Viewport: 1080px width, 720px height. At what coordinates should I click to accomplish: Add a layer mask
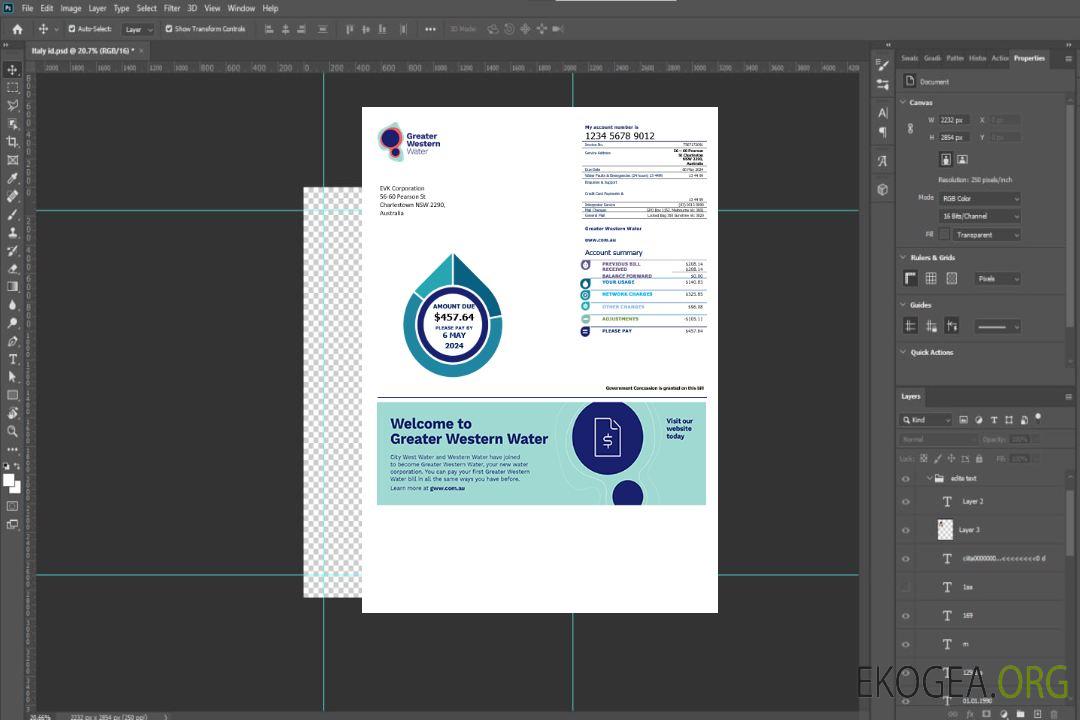[987, 714]
